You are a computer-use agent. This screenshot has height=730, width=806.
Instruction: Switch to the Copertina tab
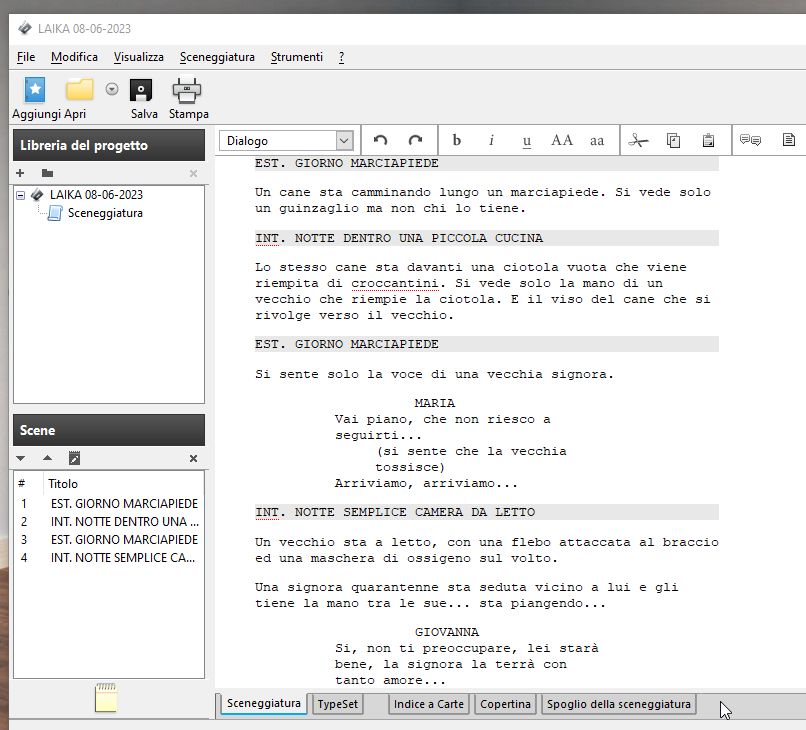(505, 704)
